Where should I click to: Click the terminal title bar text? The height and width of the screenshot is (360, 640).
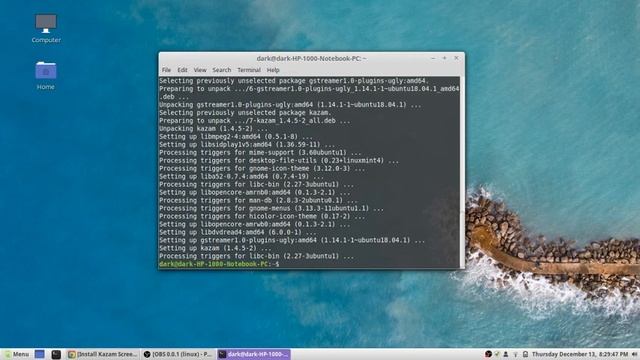311,58
